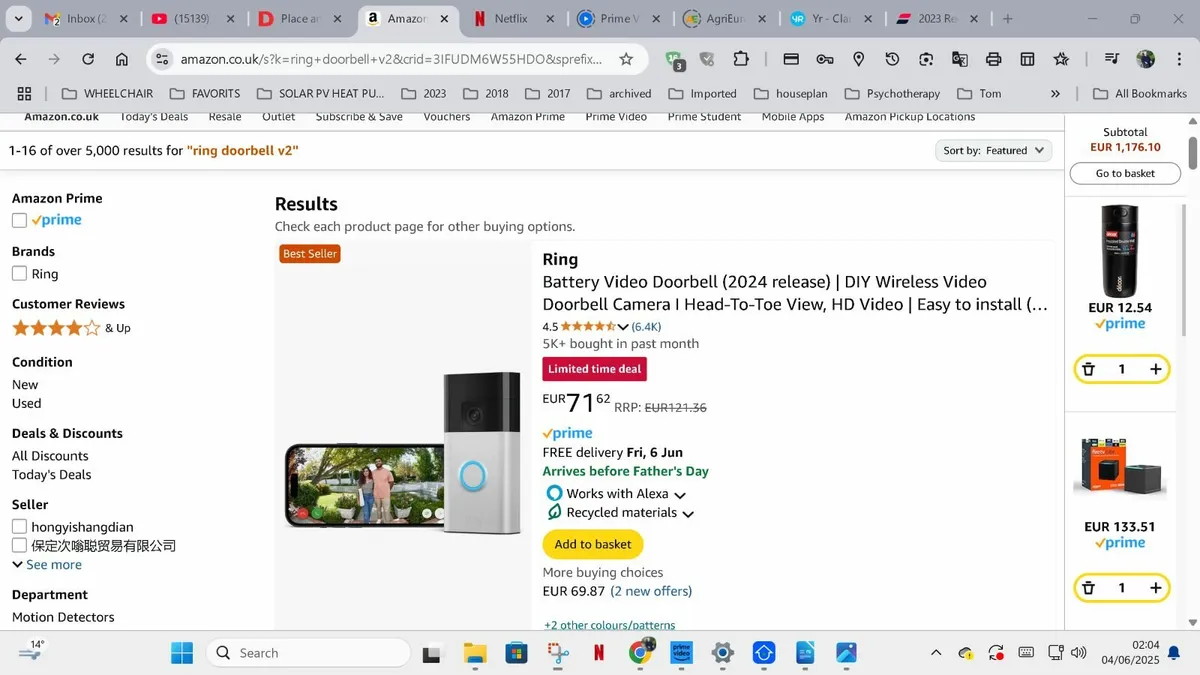The image size is (1200, 675).
Task: Open the extensions puzzle icon
Action: pyautogui.click(x=741, y=59)
